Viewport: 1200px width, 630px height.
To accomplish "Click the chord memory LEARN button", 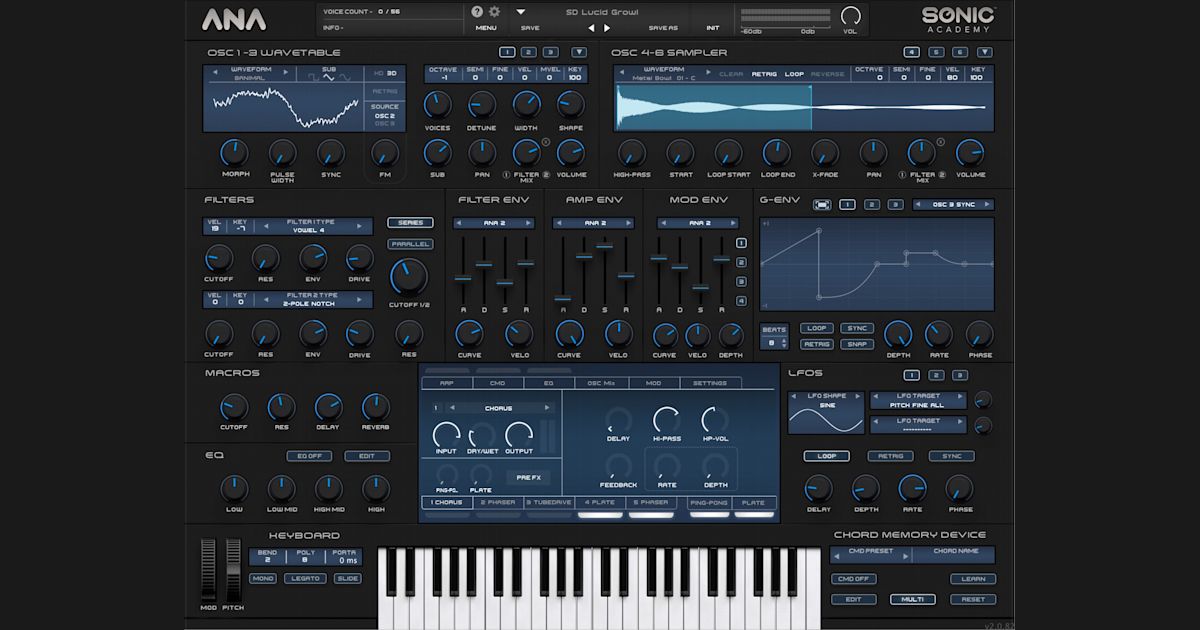I will click(x=973, y=579).
